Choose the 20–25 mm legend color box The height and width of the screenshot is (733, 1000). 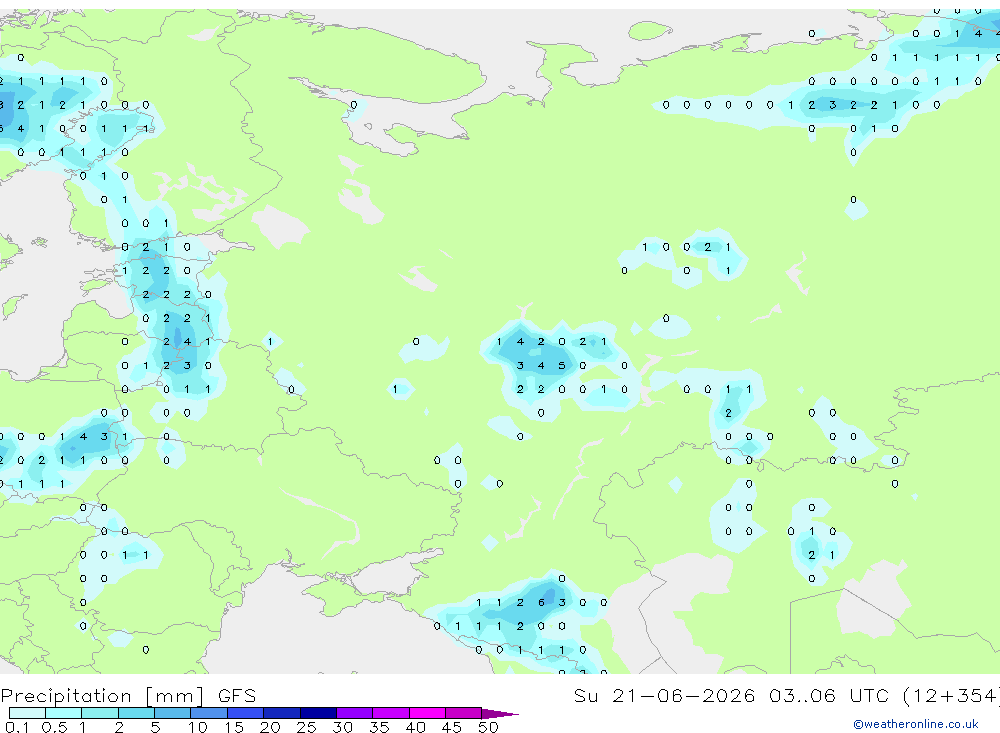pyautogui.click(x=282, y=713)
